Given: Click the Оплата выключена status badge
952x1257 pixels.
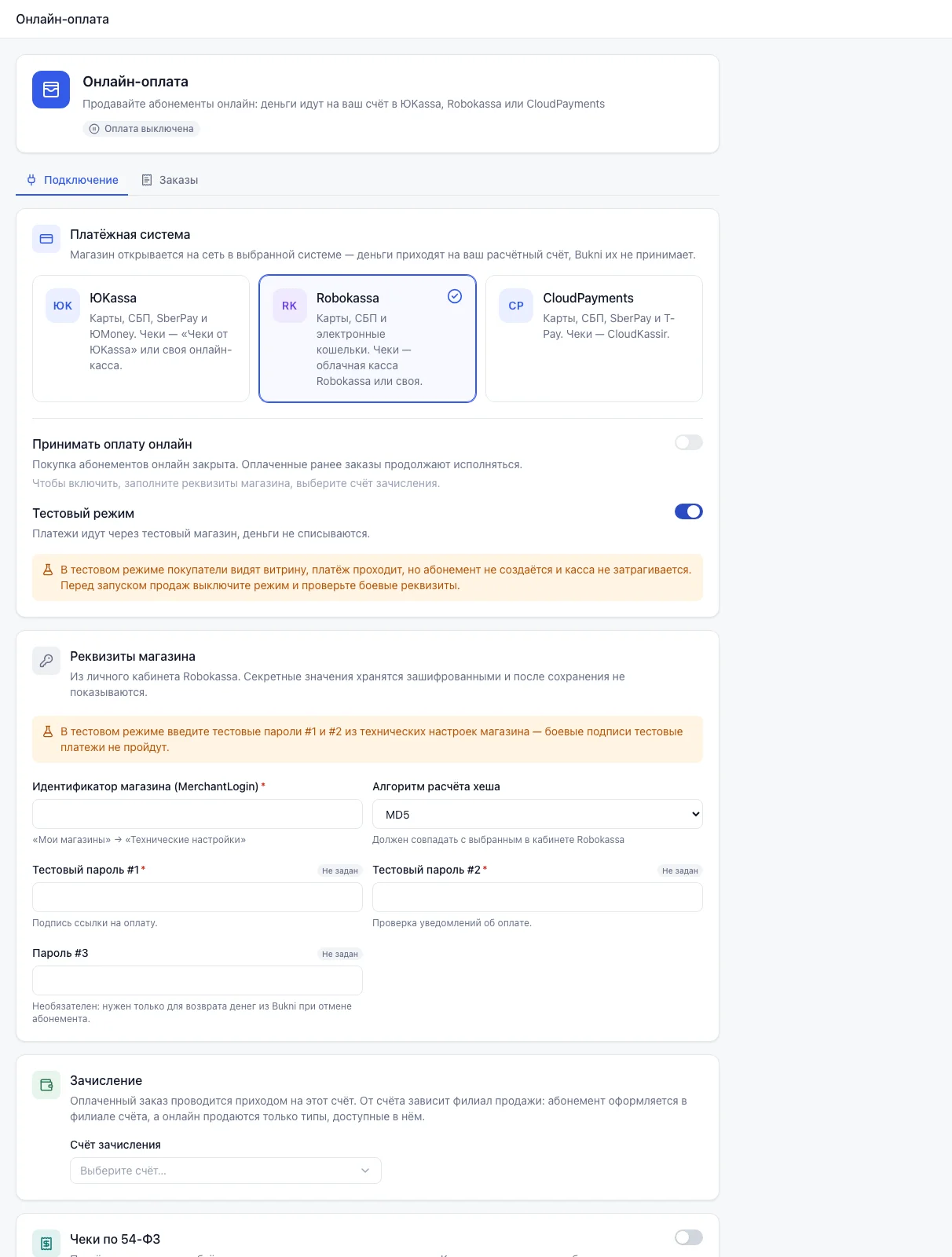Looking at the screenshot, I should tap(141, 129).
